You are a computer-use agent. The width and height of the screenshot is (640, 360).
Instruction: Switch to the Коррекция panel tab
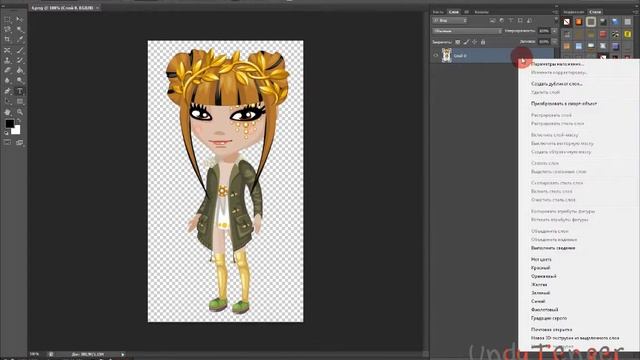[x=573, y=12]
